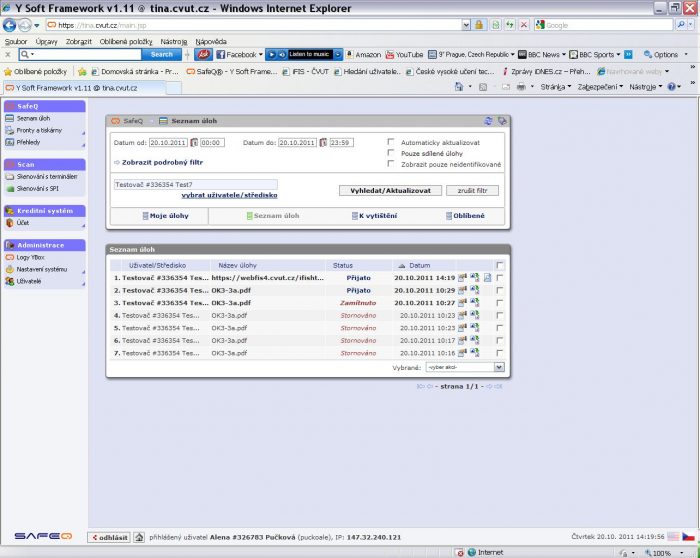700x558 pixels.
Task: Switch to Moje úlohy tab
Action: 165,216
